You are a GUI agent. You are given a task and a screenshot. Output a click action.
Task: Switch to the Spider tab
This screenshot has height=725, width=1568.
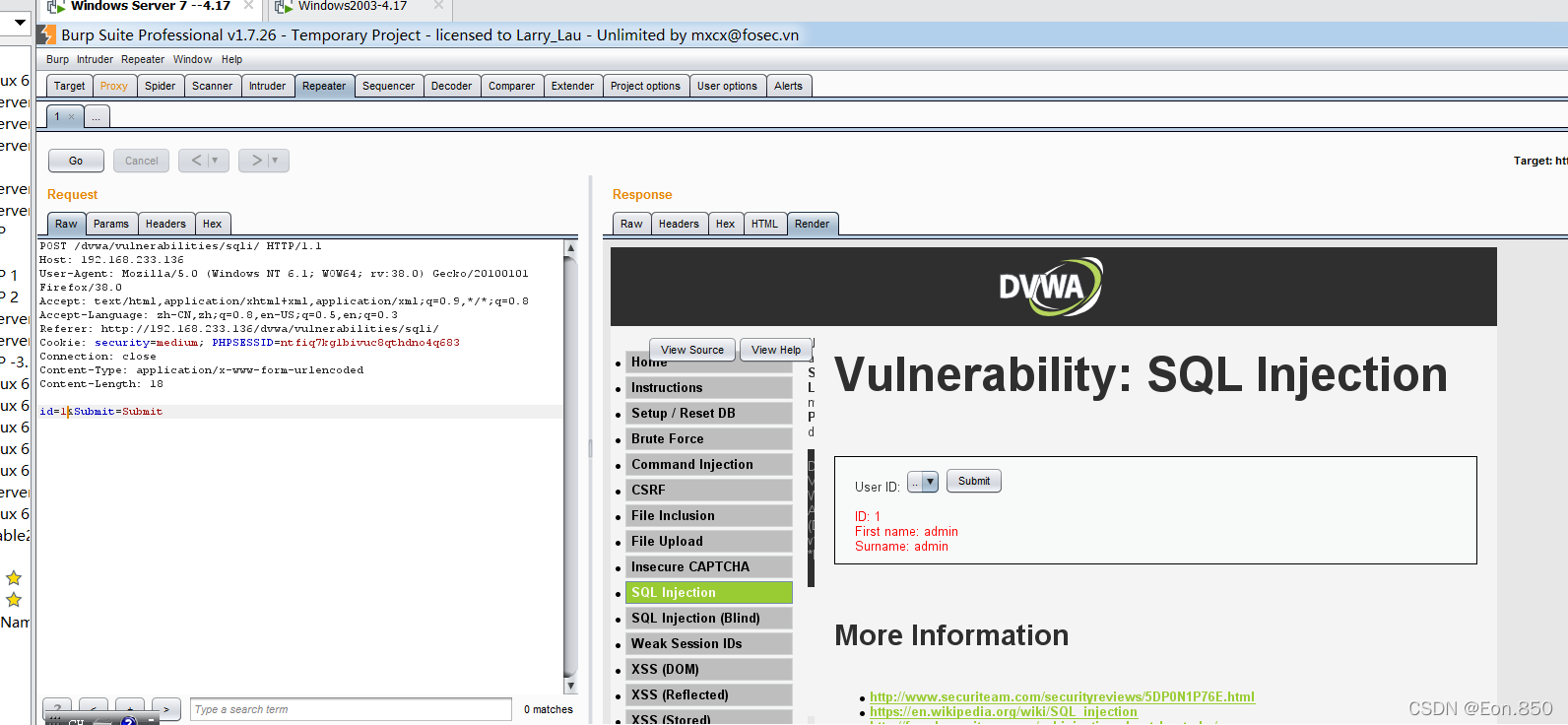click(x=161, y=86)
